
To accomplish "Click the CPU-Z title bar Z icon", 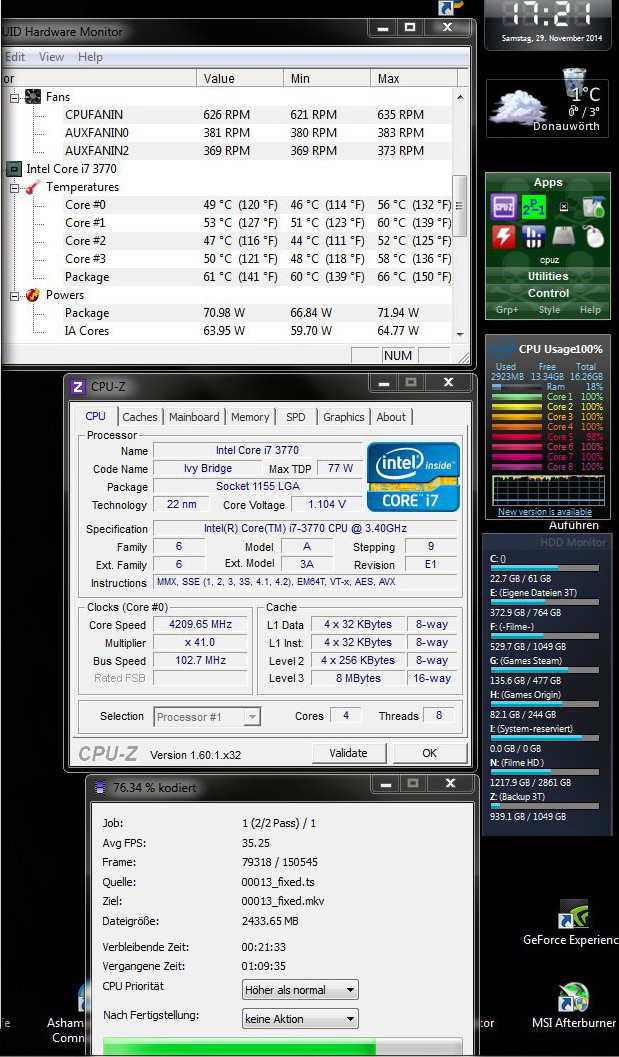I will [78, 386].
